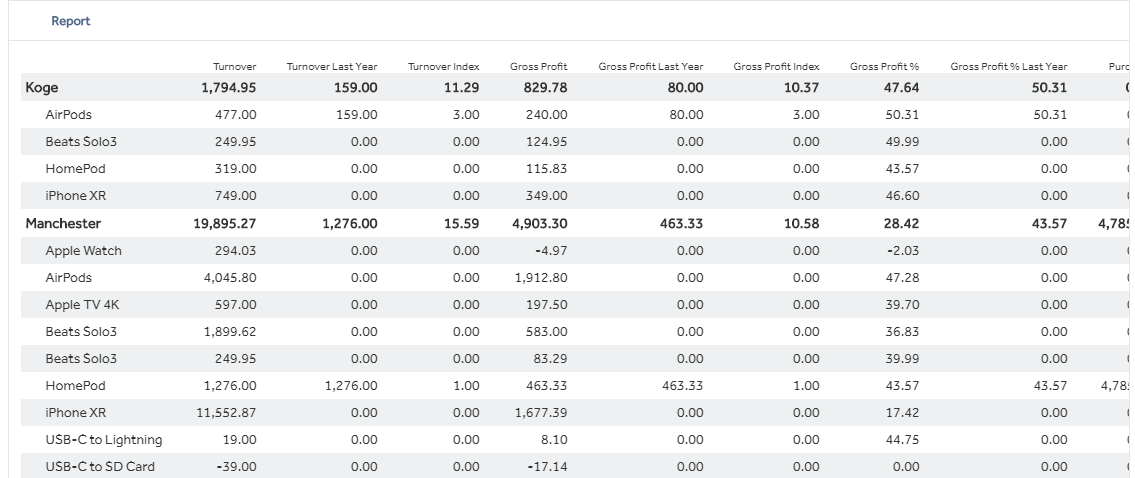Click AirPods gross profit % 47.28

pos(902,277)
